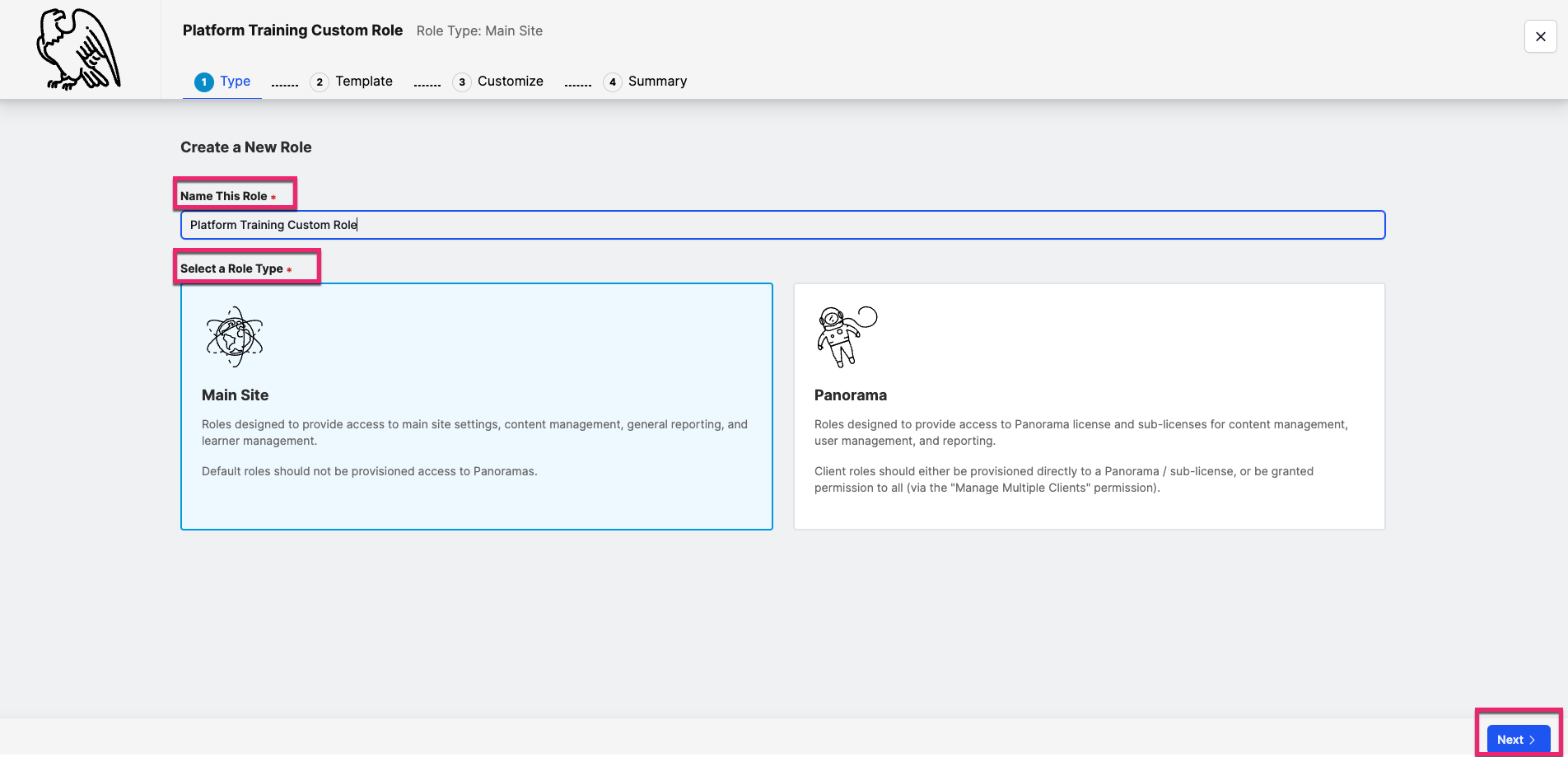Click the astronaut icon on Panorama card
This screenshot has height=757, width=1568.
(x=847, y=336)
